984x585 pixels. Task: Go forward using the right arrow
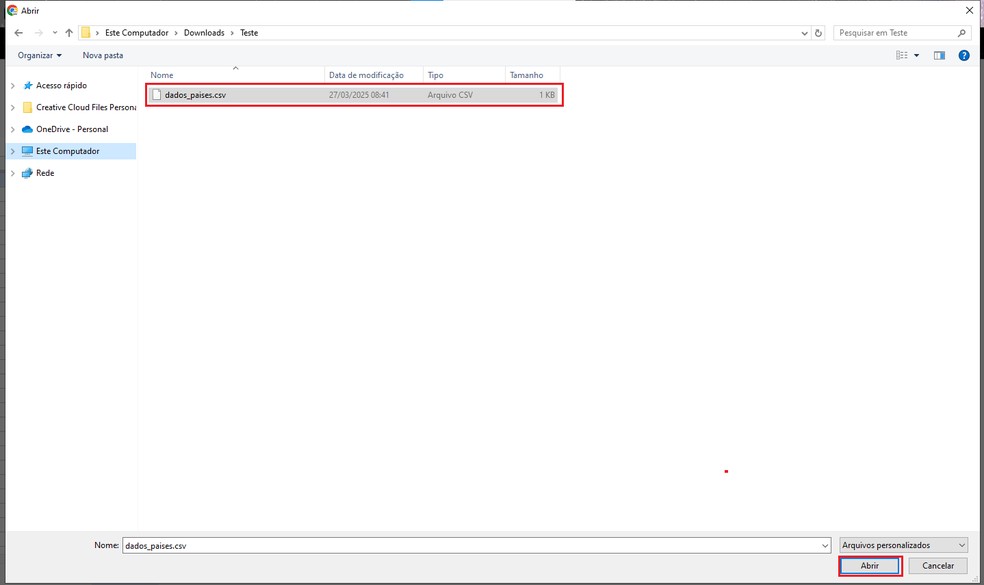tap(38, 33)
